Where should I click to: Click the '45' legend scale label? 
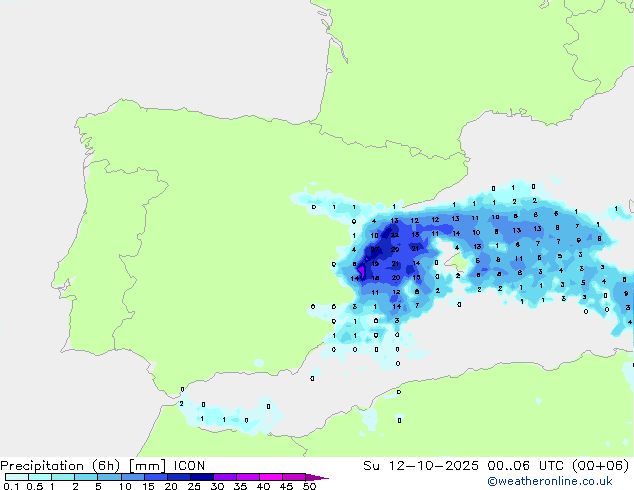tap(287, 486)
